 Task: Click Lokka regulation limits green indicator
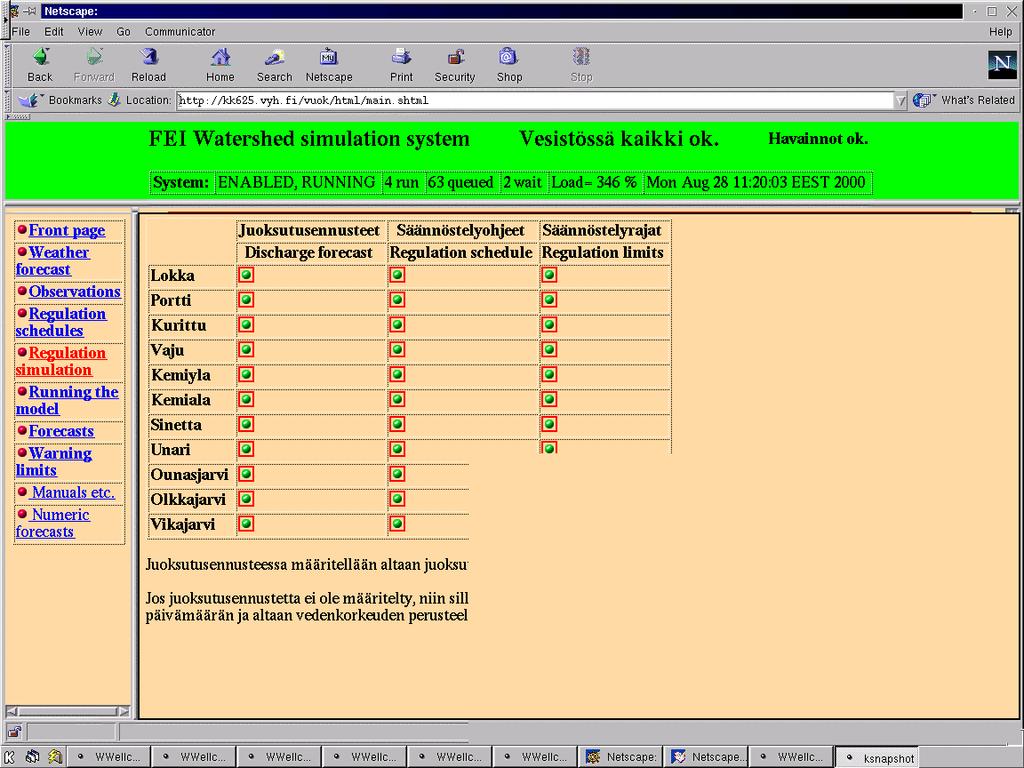pos(549,275)
